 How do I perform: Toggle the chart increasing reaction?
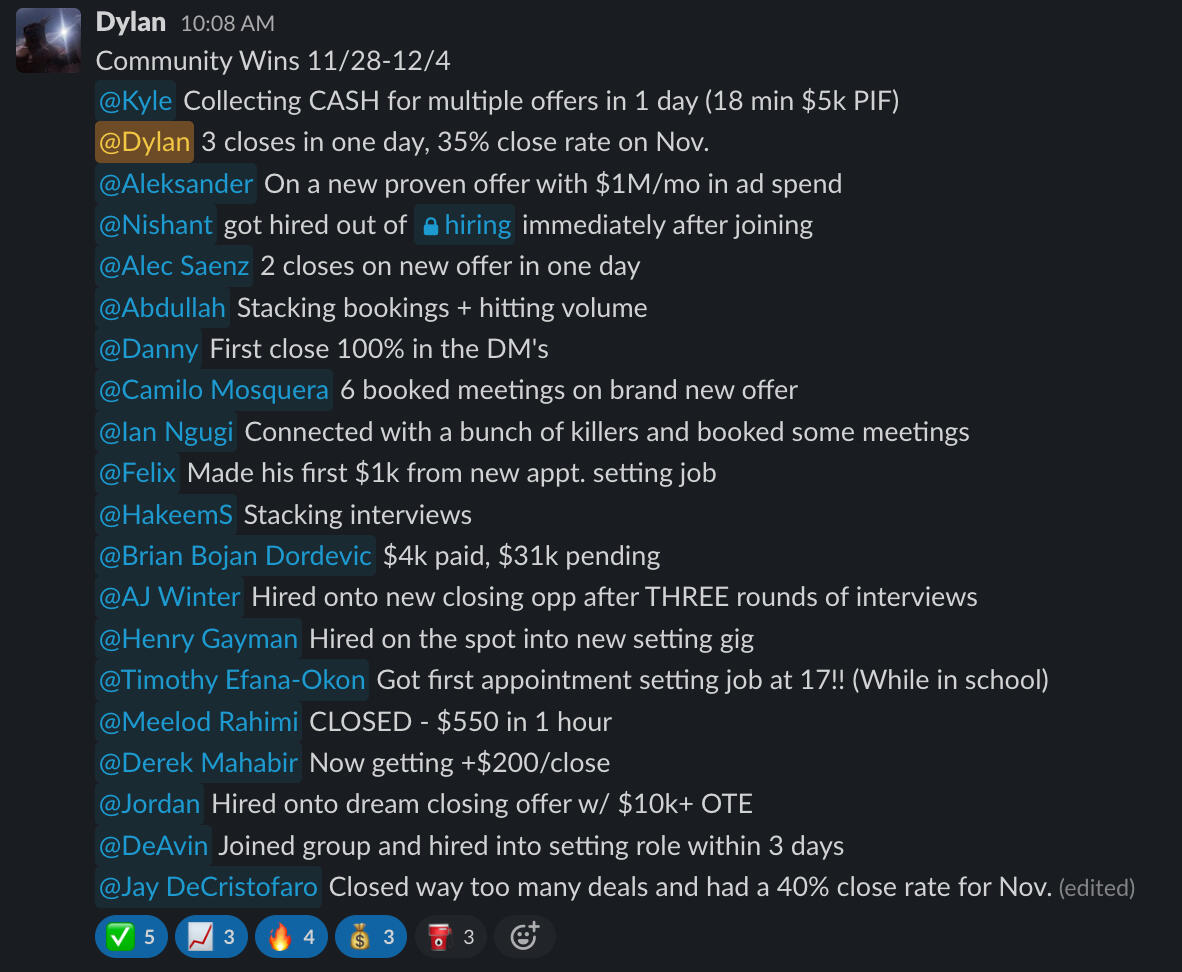(x=210, y=937)
